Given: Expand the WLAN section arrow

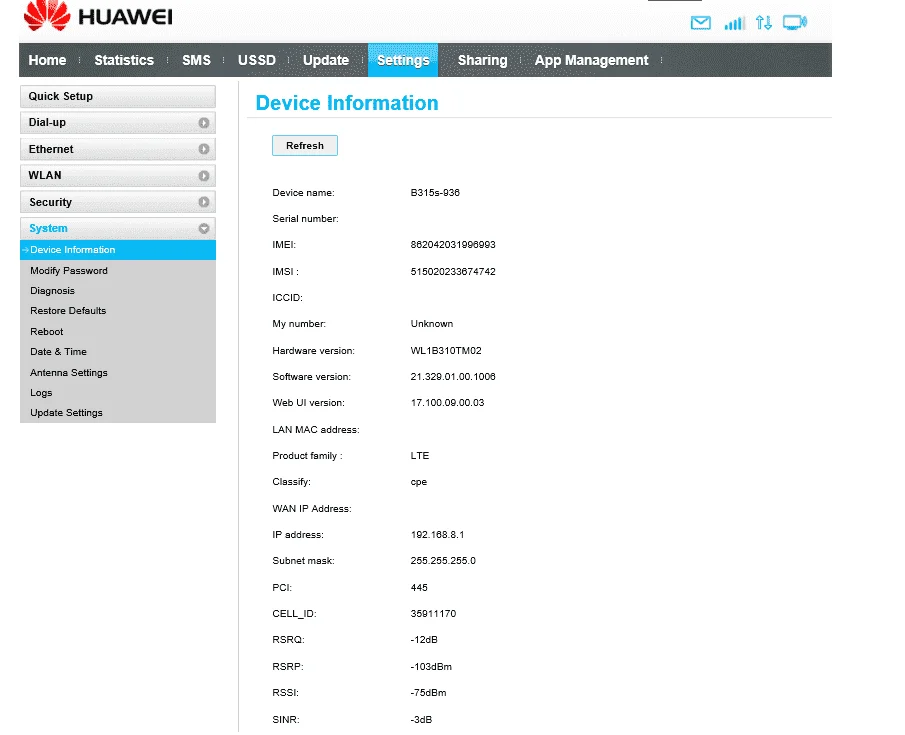Looking at the screenshot, I should (x=204, y=176).
